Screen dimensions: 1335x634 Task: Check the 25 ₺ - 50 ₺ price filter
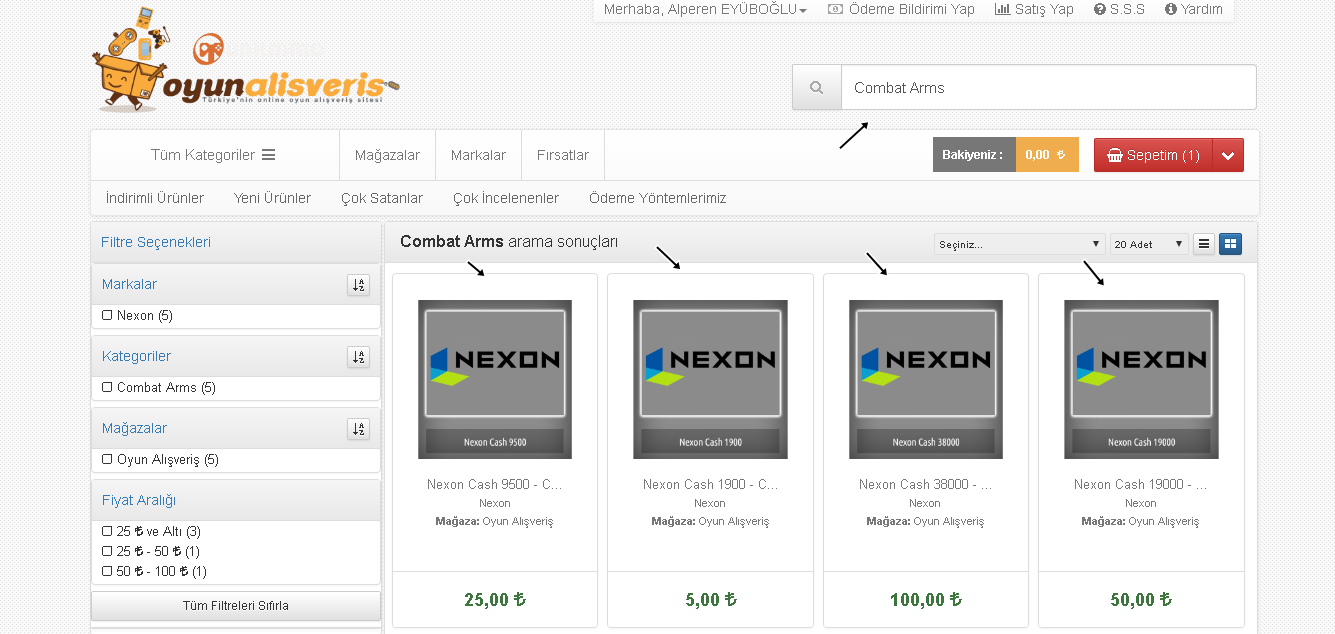coord(107,552)
